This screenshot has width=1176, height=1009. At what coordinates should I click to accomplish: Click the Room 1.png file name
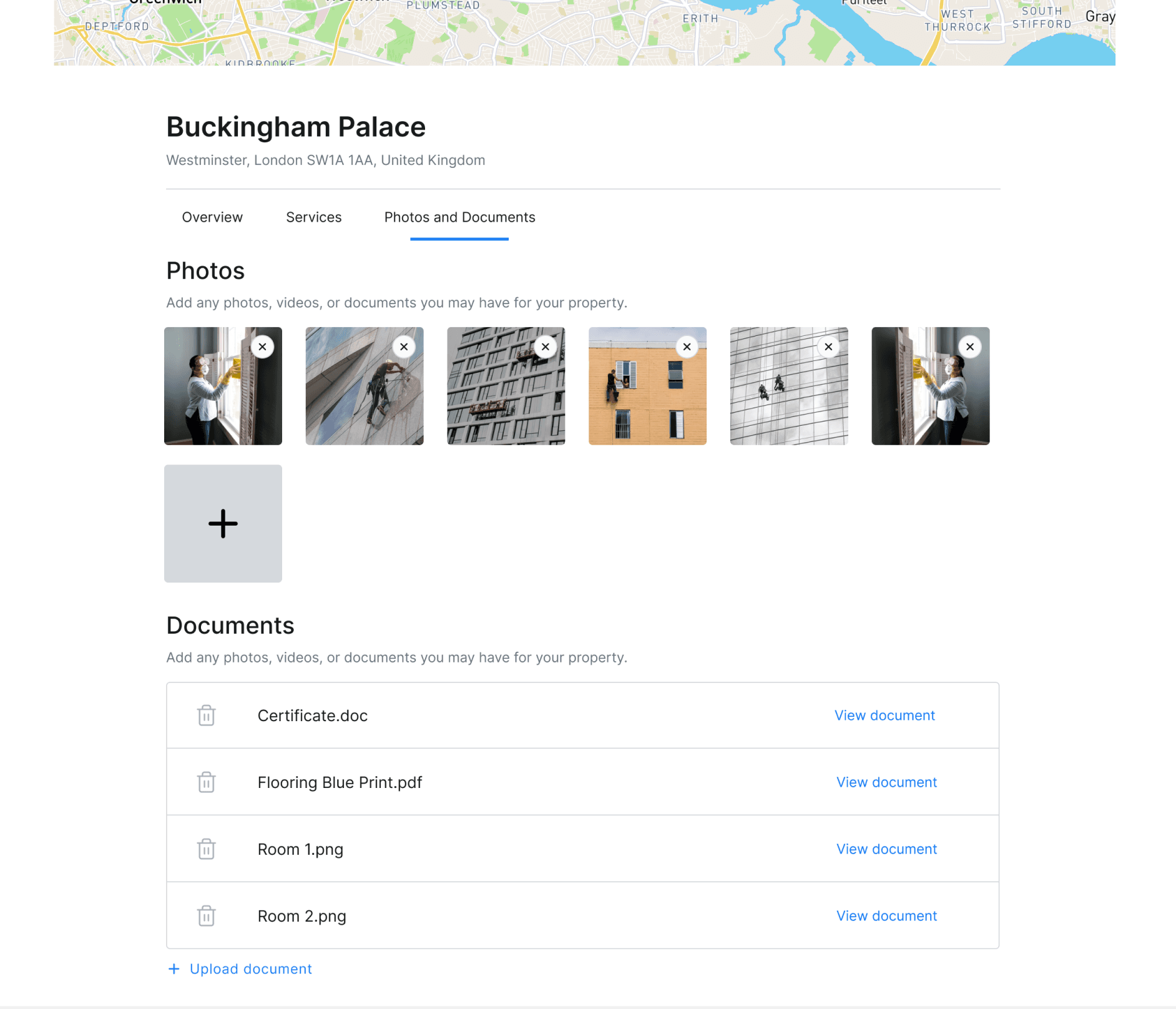click(300, 849)
